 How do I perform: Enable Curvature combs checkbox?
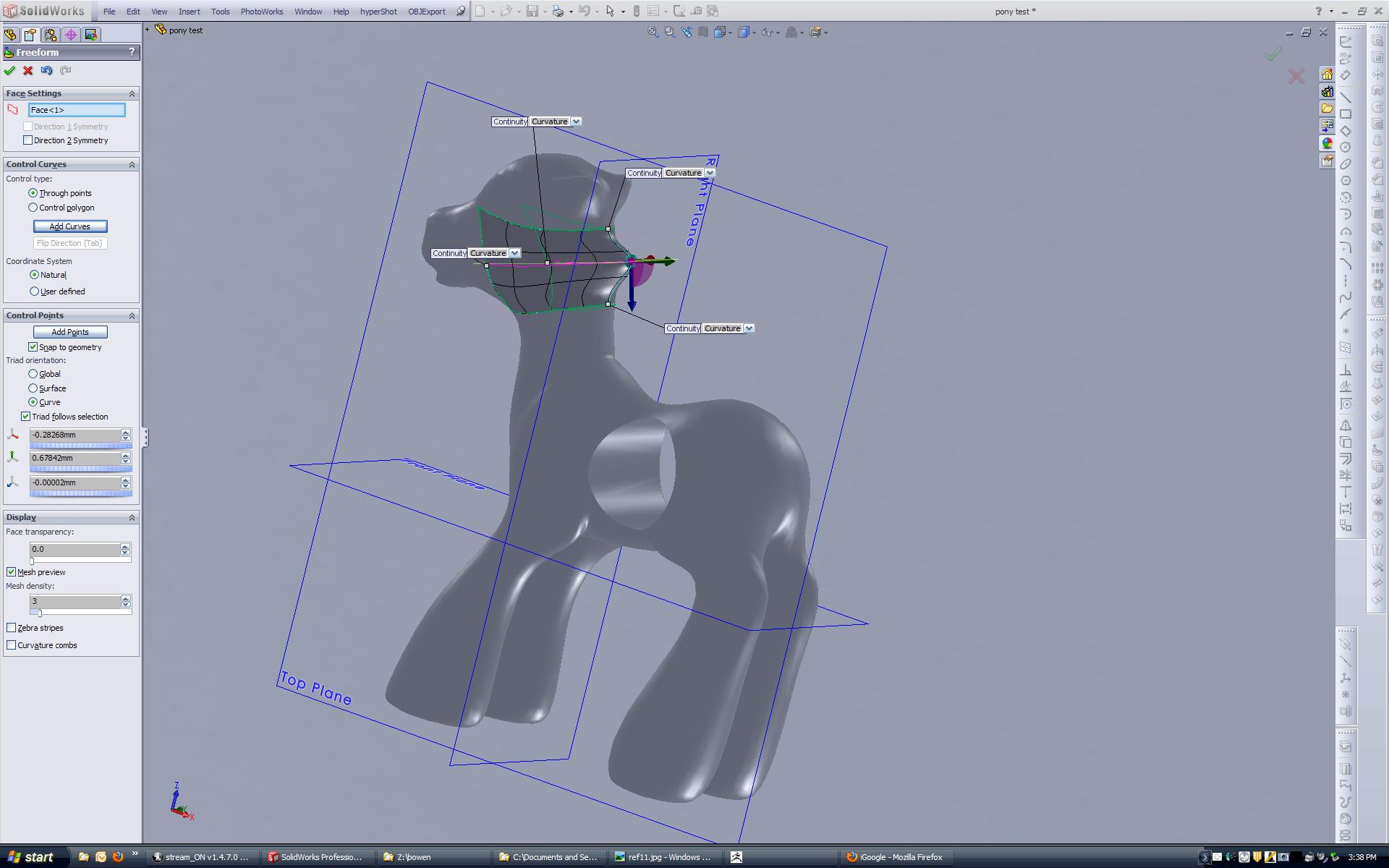pos(12,645)
